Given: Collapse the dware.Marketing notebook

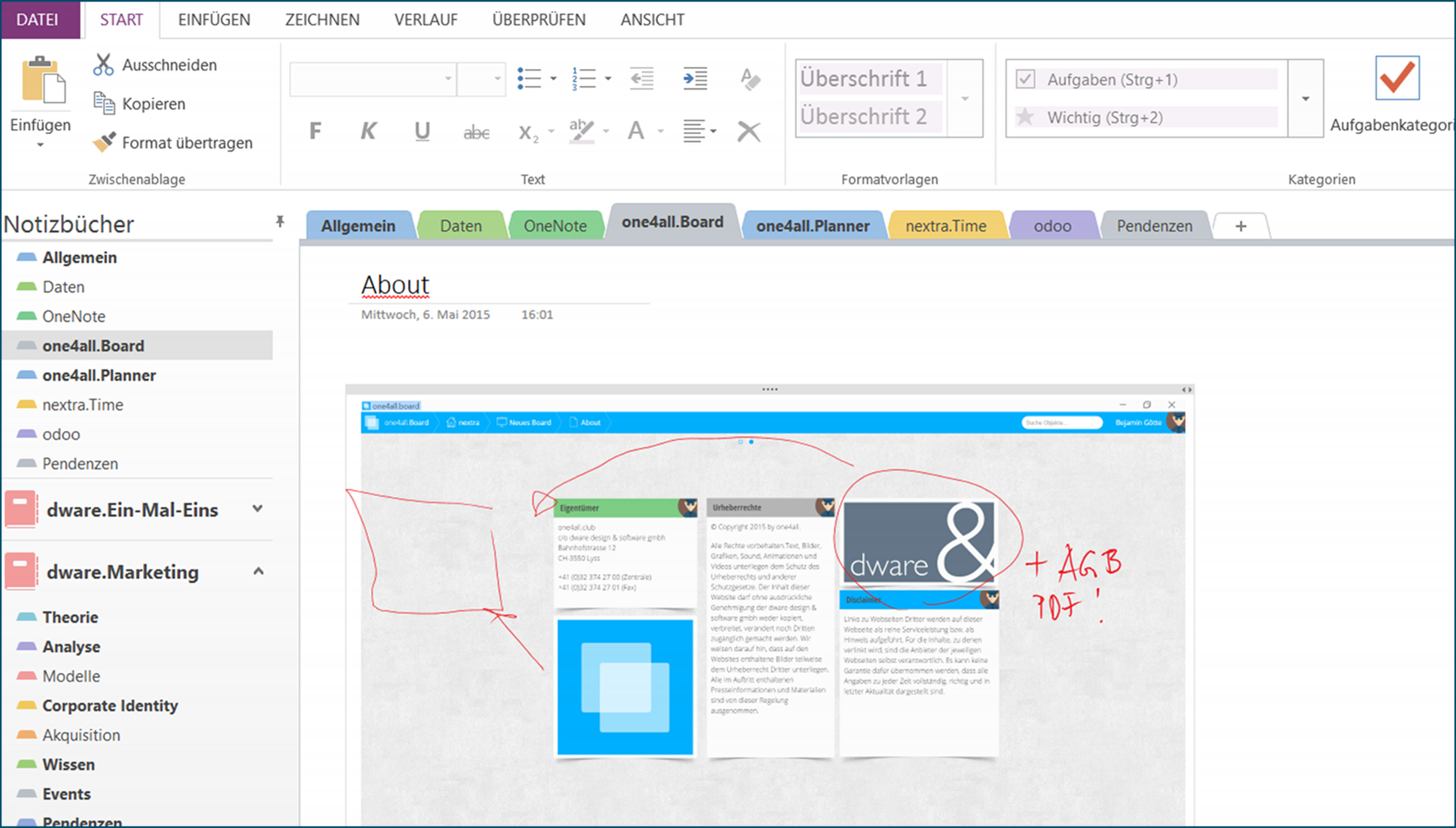Looking at the screenshot, I should pos(258,571).
